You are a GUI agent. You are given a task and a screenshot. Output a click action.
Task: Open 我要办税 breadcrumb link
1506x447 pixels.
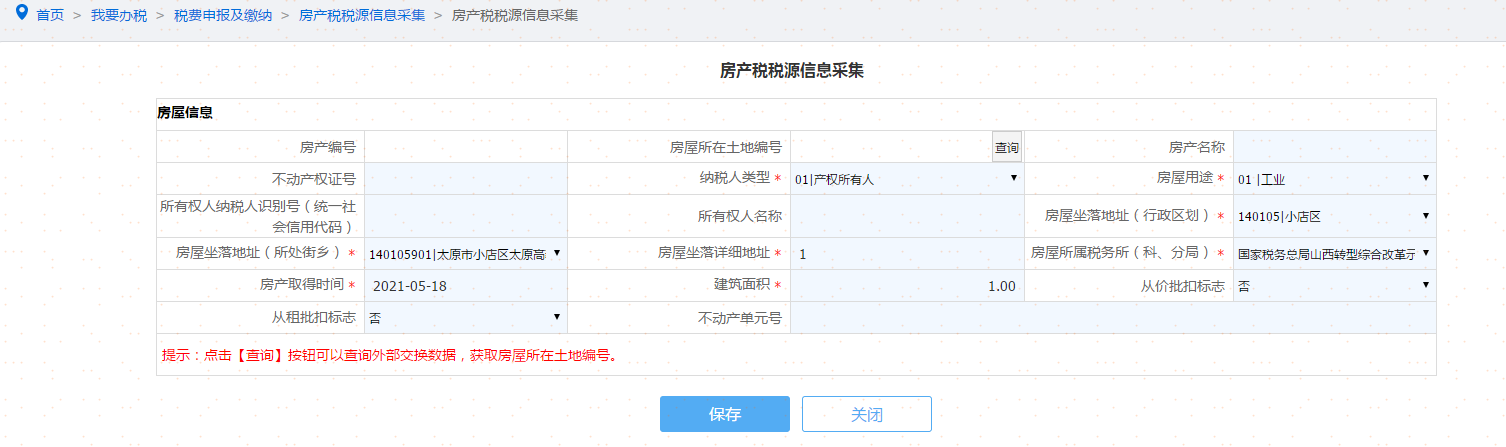118,16
